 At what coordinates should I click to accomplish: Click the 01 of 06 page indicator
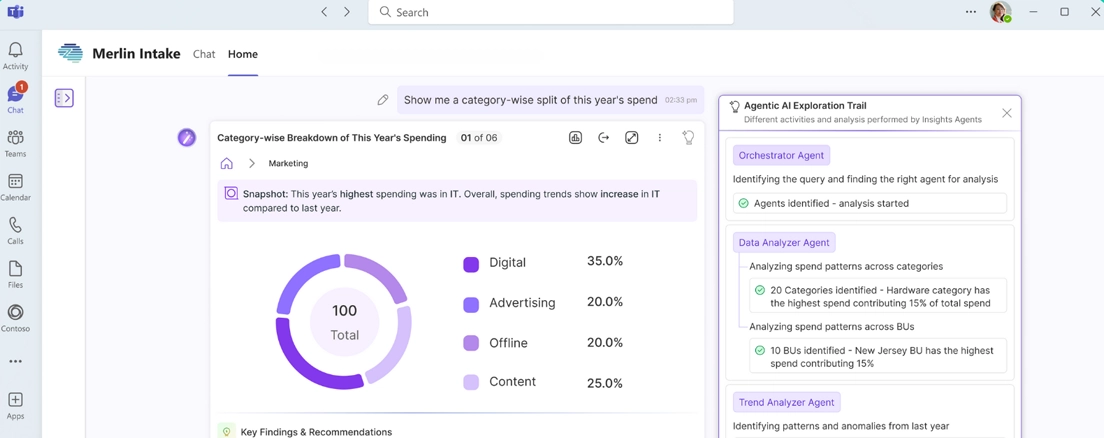coord(479,138)
